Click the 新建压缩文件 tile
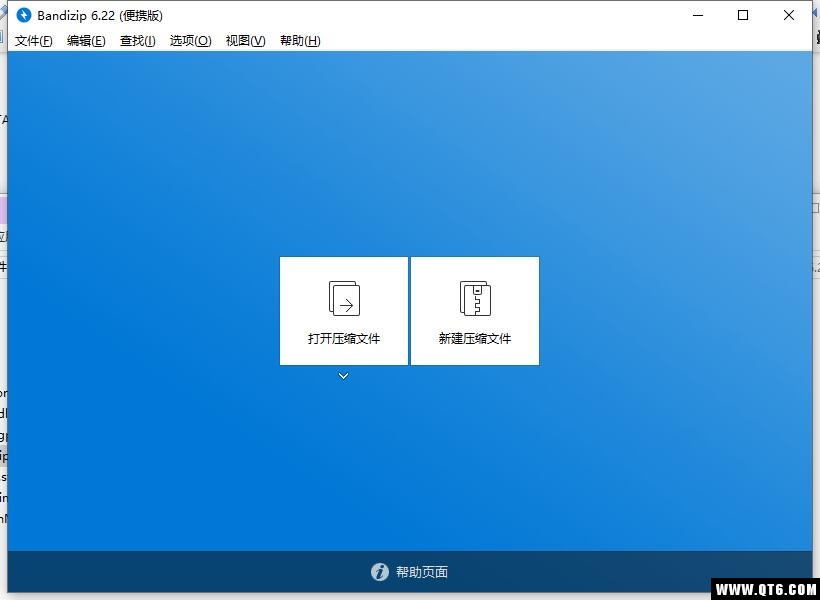The width and height of the screenshot is (820, 600). (x=475, y=311)
